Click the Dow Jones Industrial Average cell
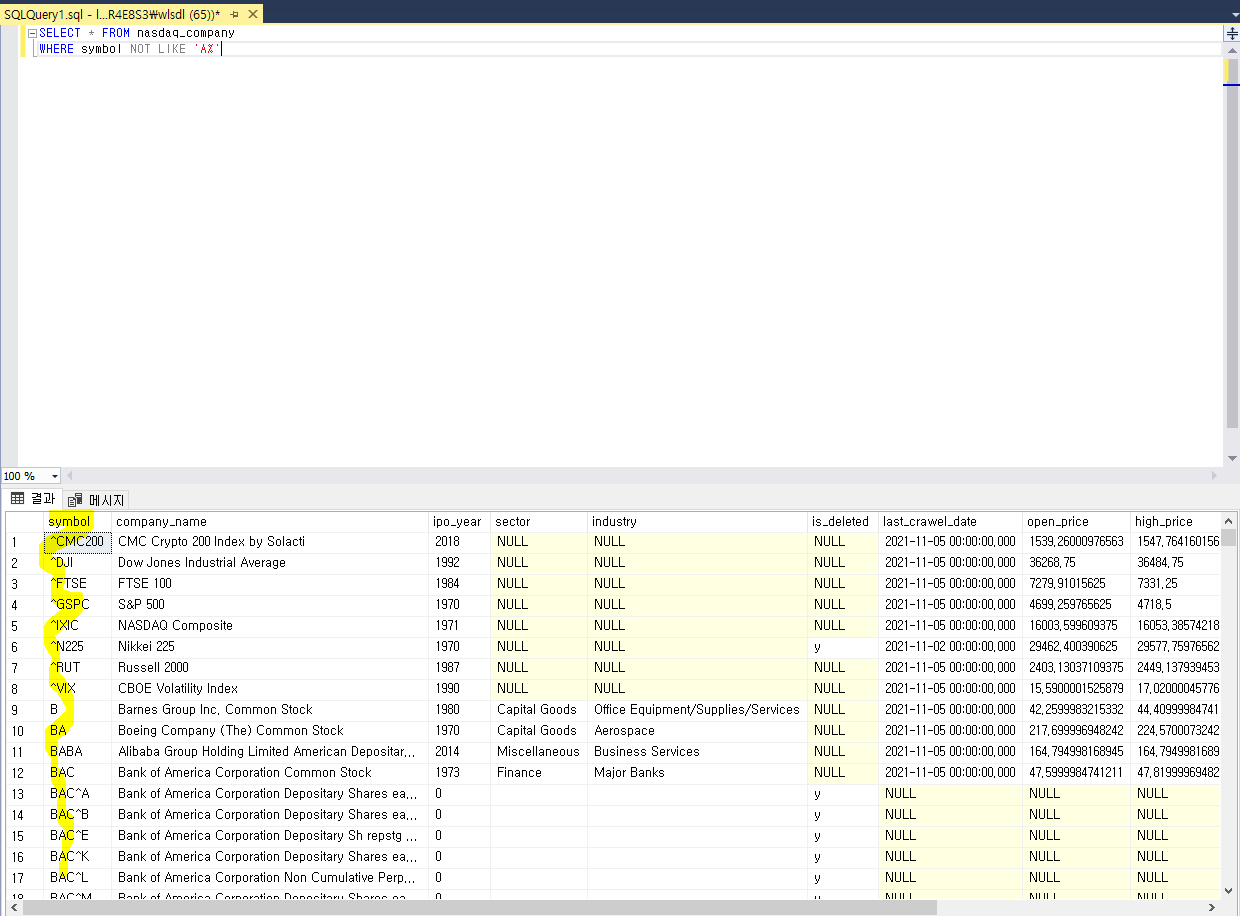The width and height of the screenshot is (1240, 916). pos(270,563)
